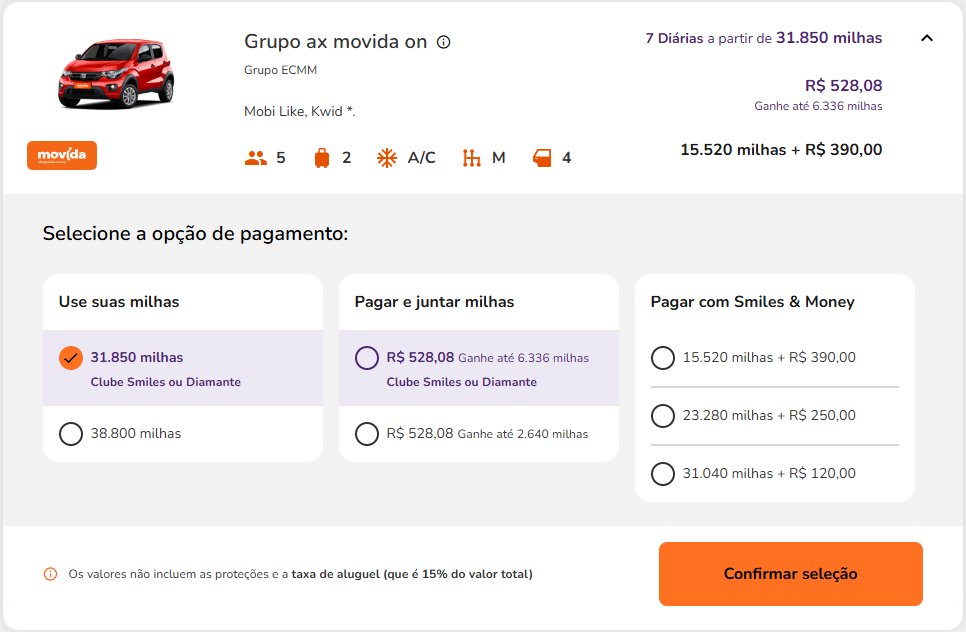Click Clube Smiles ou Diamante under R$ 528,08
The width and height of the screenshot is (966, 632).
coord(461,382)
